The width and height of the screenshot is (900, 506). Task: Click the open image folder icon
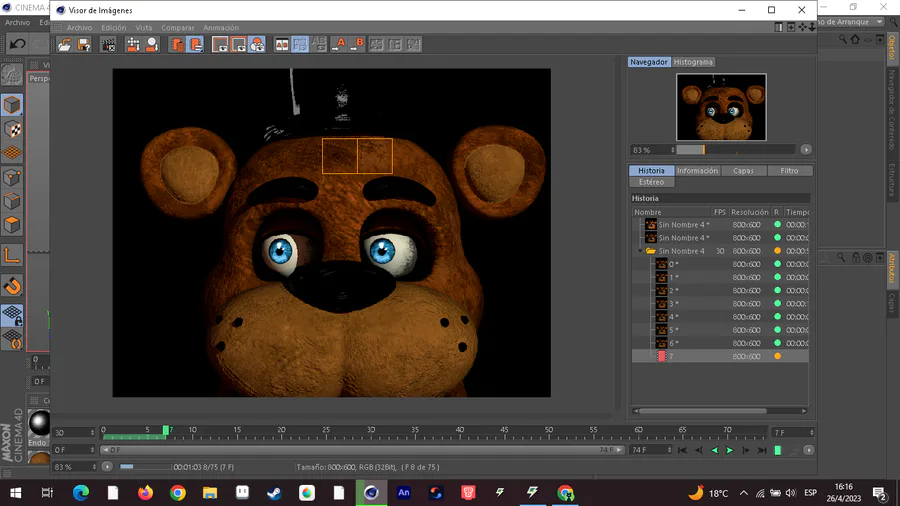coord(65,45)
